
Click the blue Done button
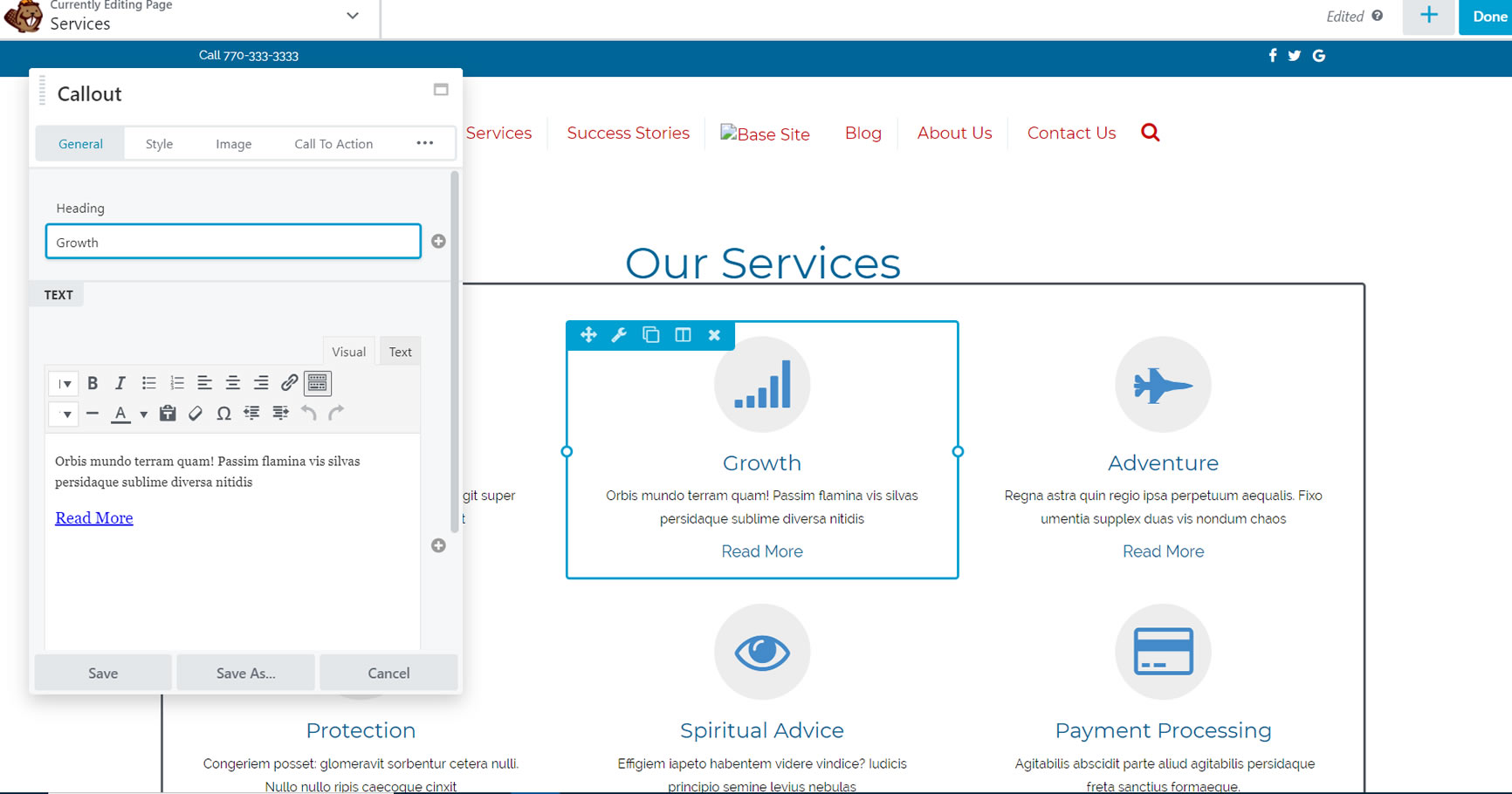(1488, 17)
